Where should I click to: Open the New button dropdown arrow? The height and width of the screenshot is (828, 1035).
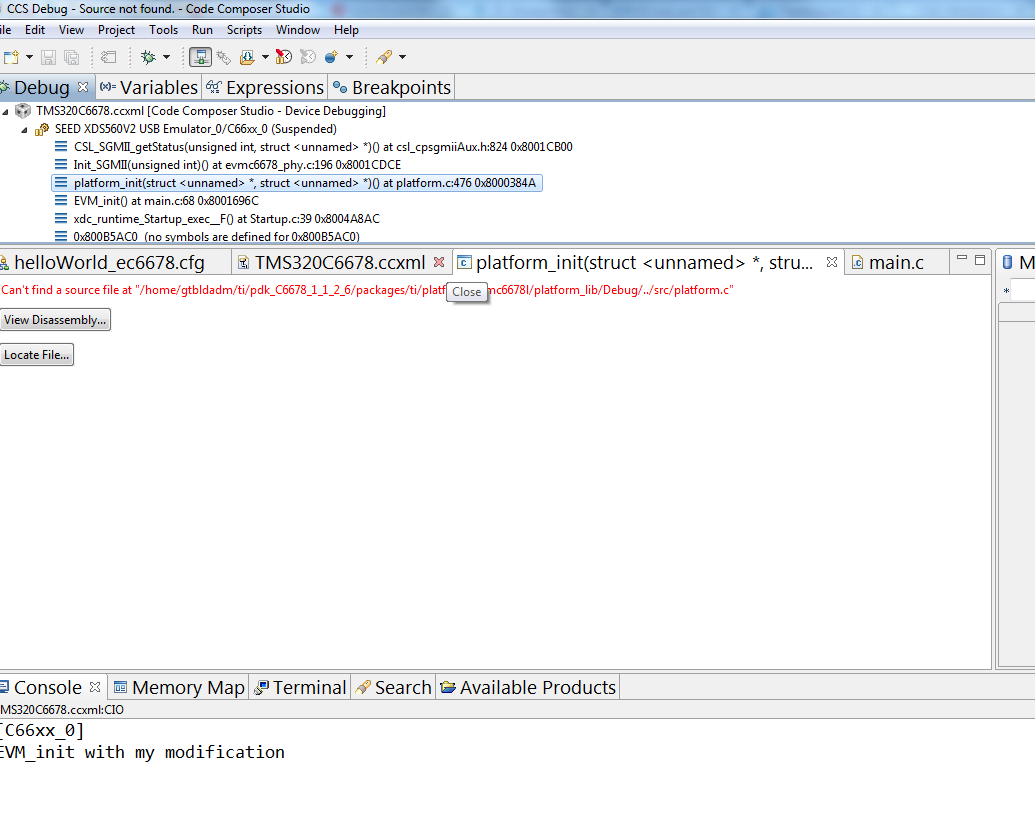pos(28,57)
